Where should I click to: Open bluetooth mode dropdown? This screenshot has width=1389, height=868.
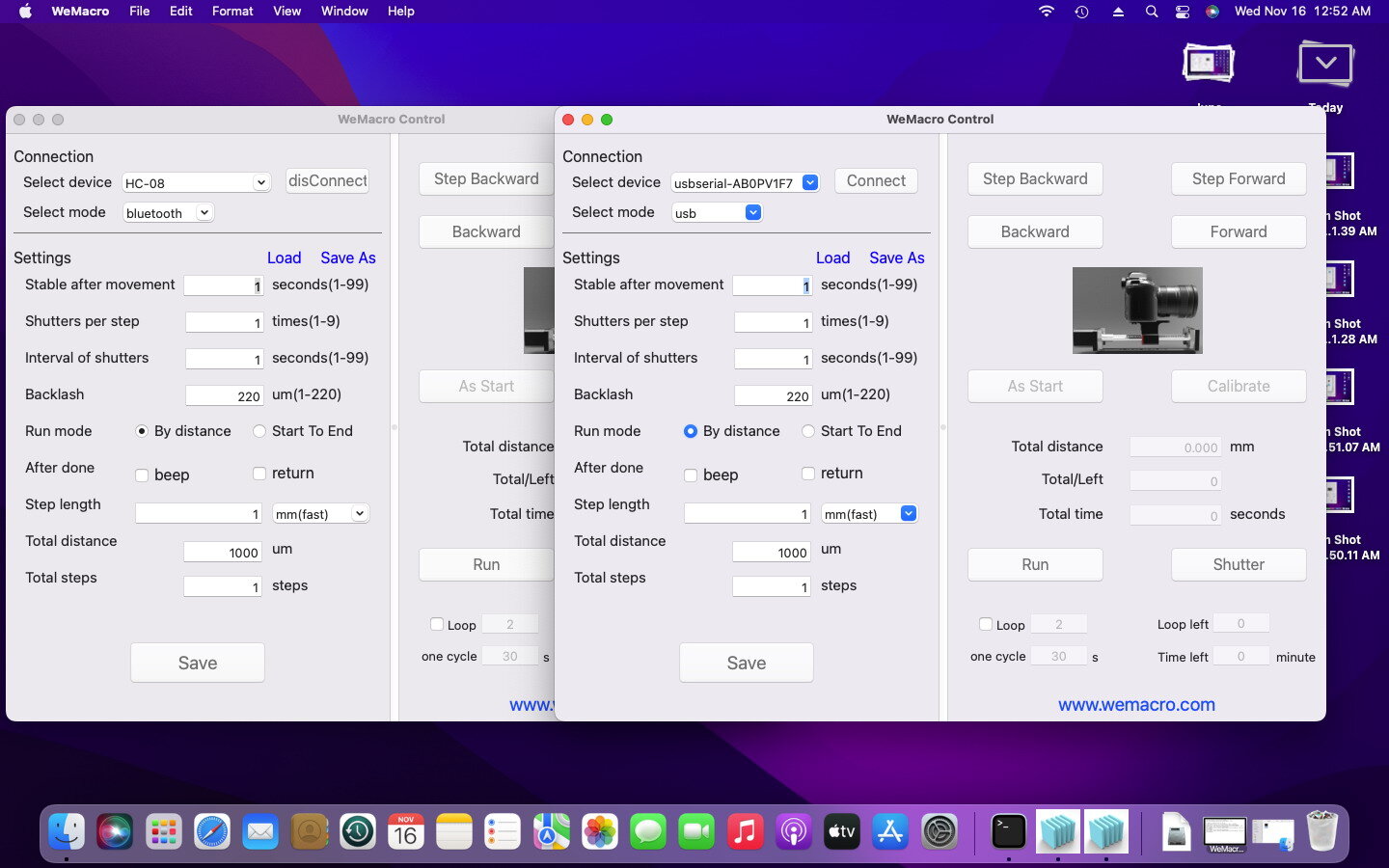click(x=169, y=212)
